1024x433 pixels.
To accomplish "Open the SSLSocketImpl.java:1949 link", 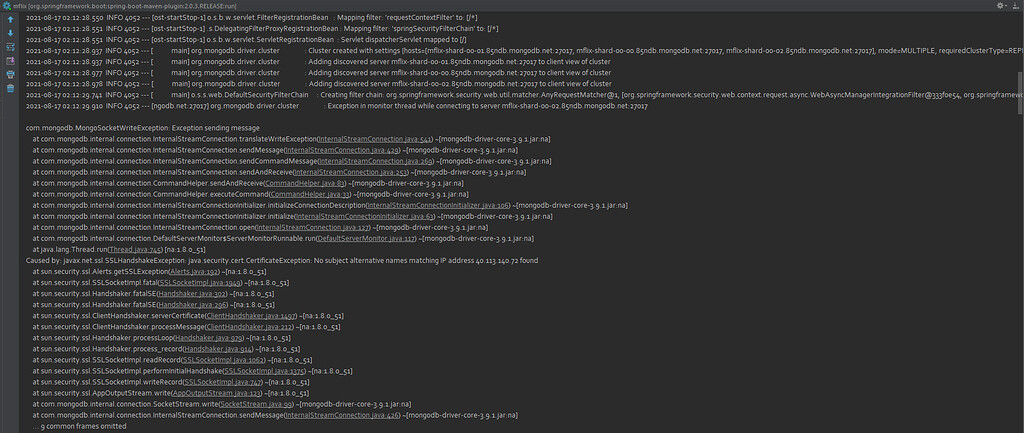I will pyautogui.click(x=200, y=283).
